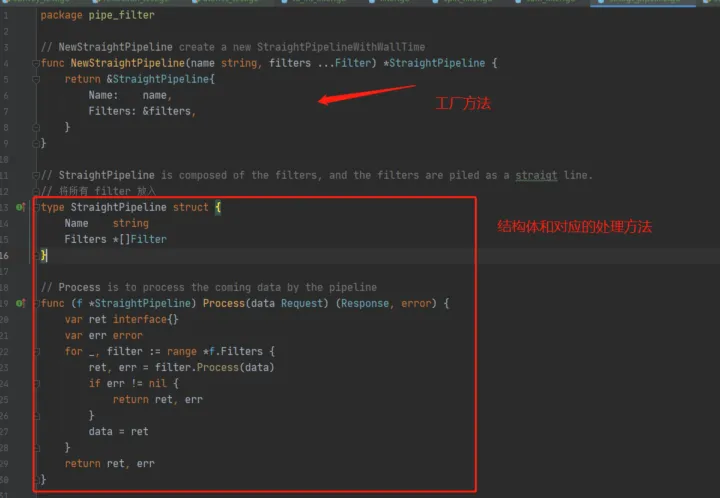Image resolution: width=720 pixels, height=498 pixels.
Task: Click *f.Filters in the for loop
Action: point(233,352)
